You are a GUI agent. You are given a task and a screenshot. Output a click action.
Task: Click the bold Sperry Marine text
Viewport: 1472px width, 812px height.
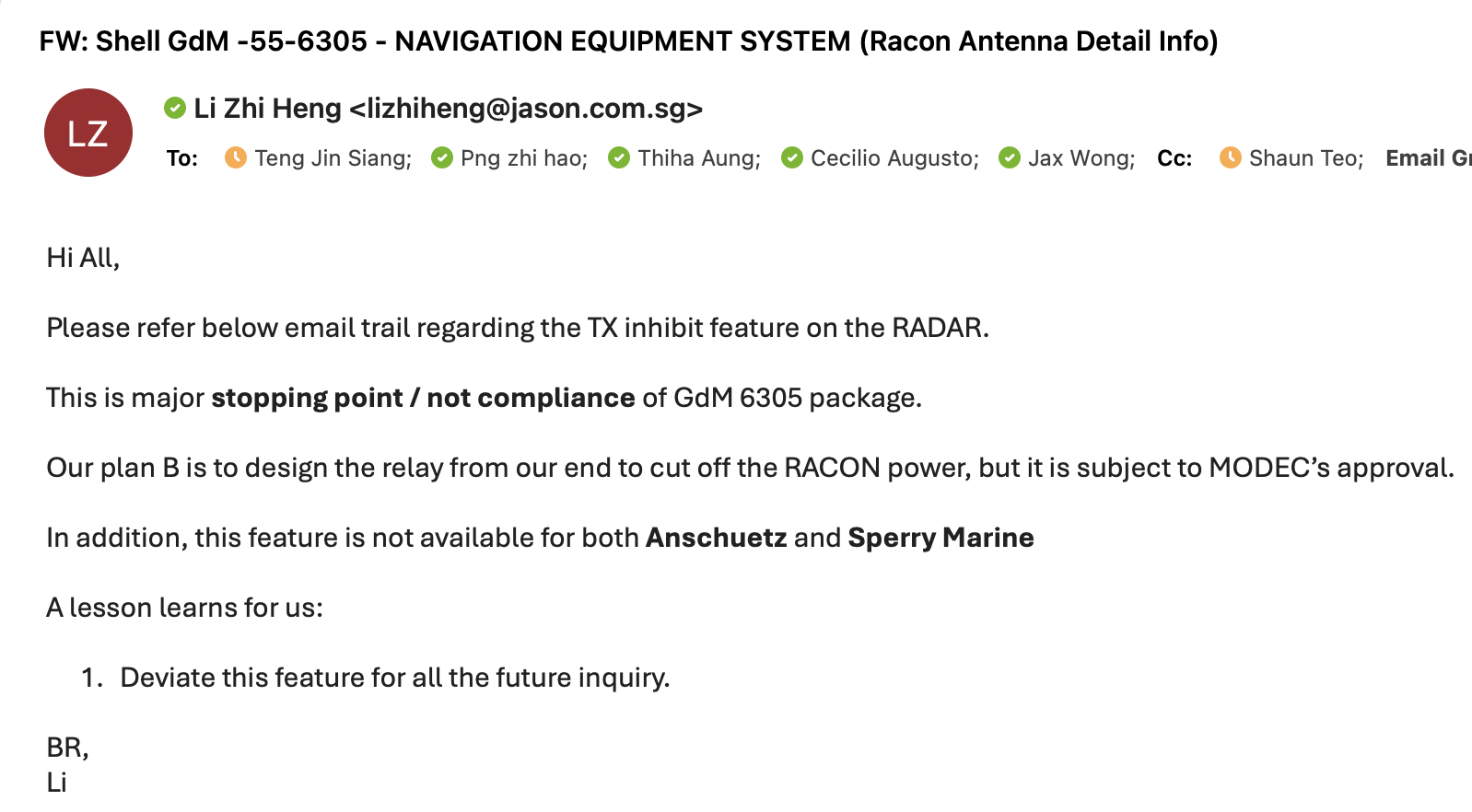(940, 538)
